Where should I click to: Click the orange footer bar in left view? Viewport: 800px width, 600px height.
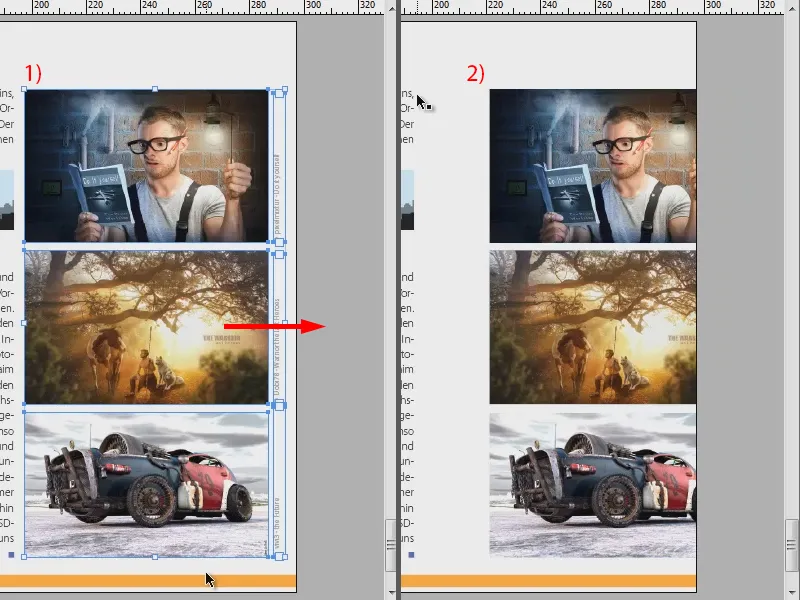tap(148, 581)
